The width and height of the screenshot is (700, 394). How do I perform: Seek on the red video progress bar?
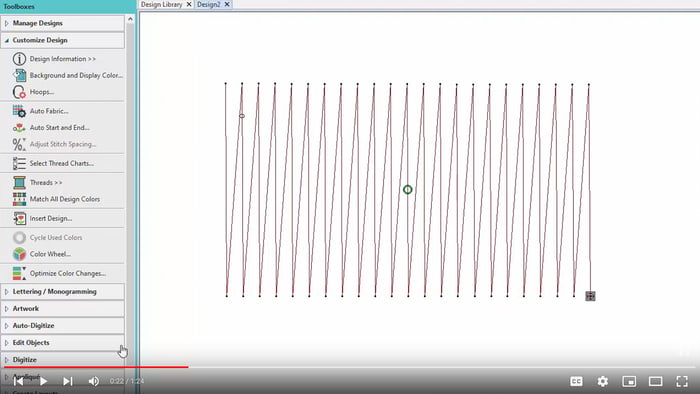[x=96, y=367]
